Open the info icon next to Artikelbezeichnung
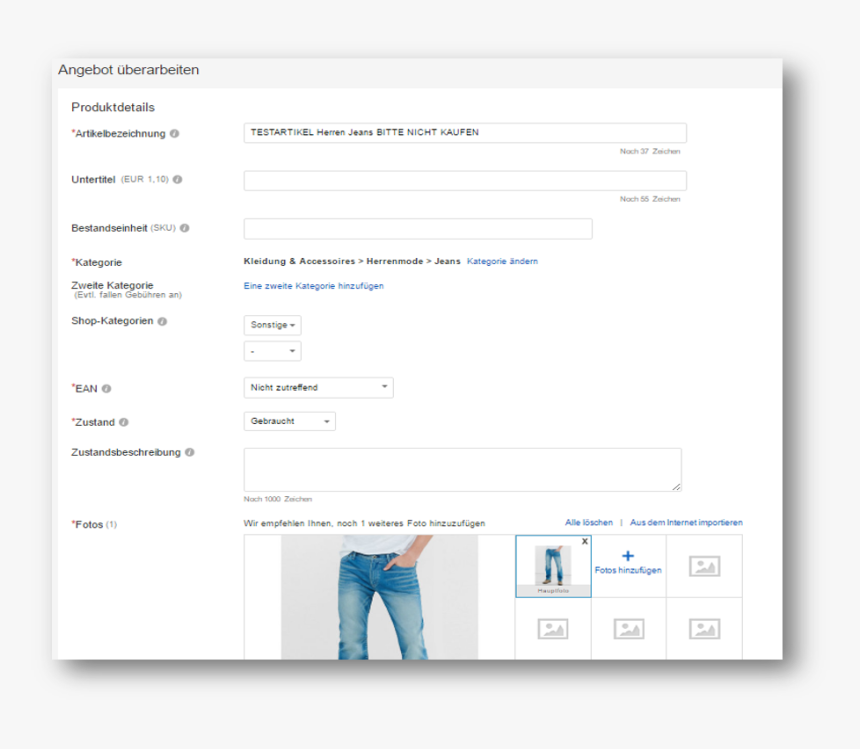Image resolution: width=860 pixels, height=749 pixels. (x=174, y=134)
